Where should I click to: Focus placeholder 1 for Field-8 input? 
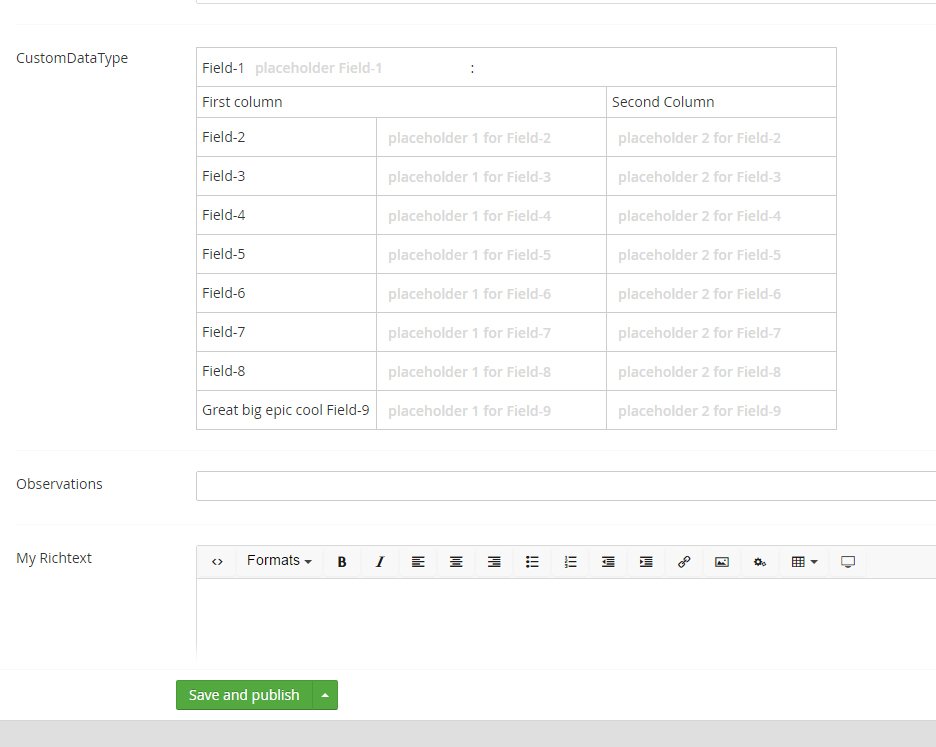point(491,372)
